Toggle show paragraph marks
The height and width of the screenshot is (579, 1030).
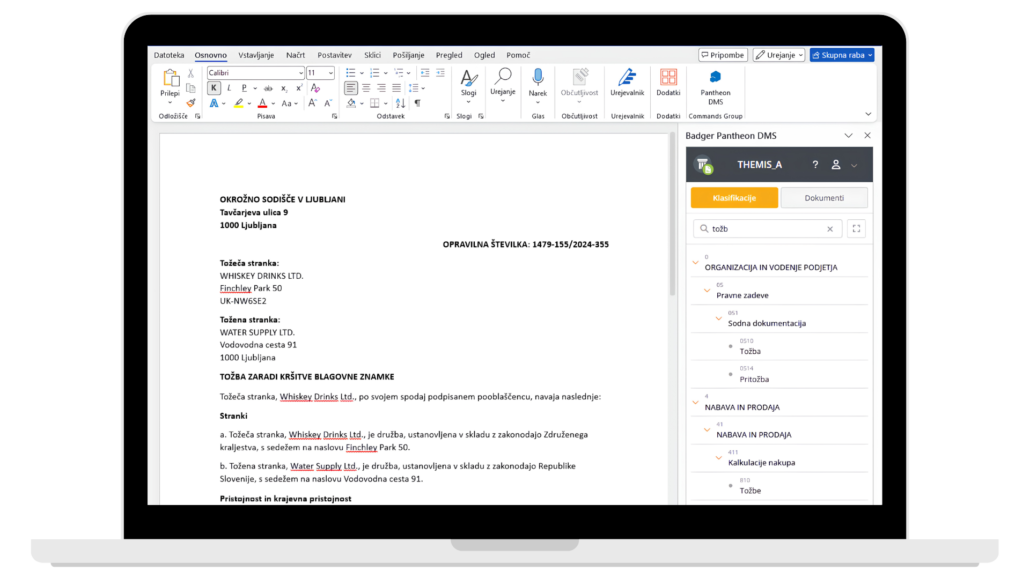click(417, 103)
